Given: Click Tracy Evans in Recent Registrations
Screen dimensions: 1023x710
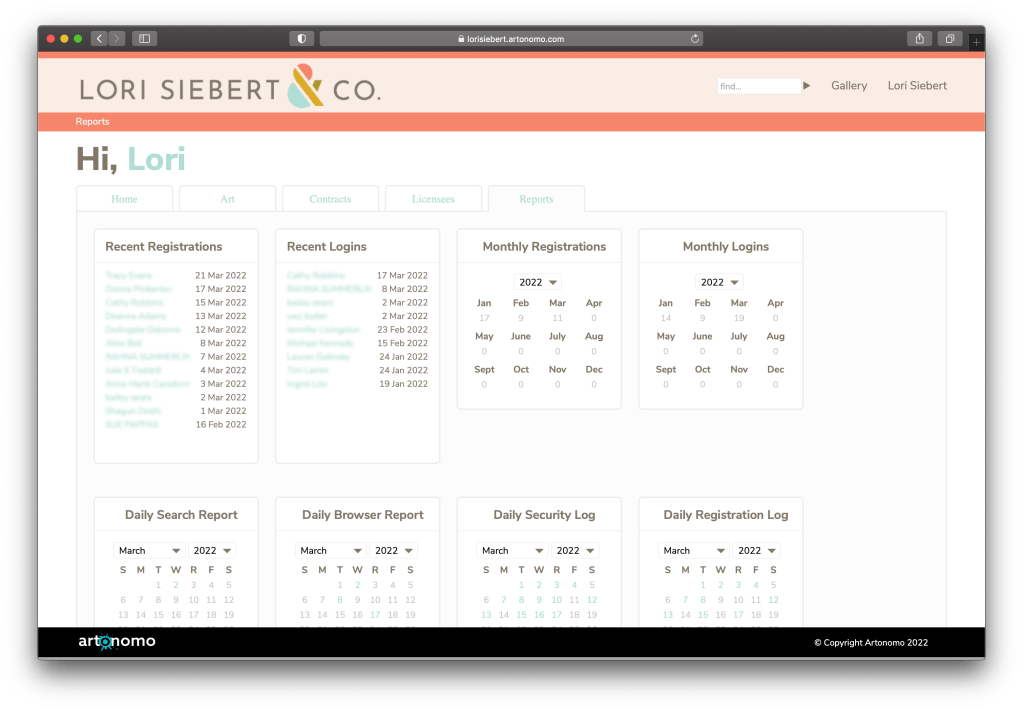Looking at the screenshot, I should point(129,275).
